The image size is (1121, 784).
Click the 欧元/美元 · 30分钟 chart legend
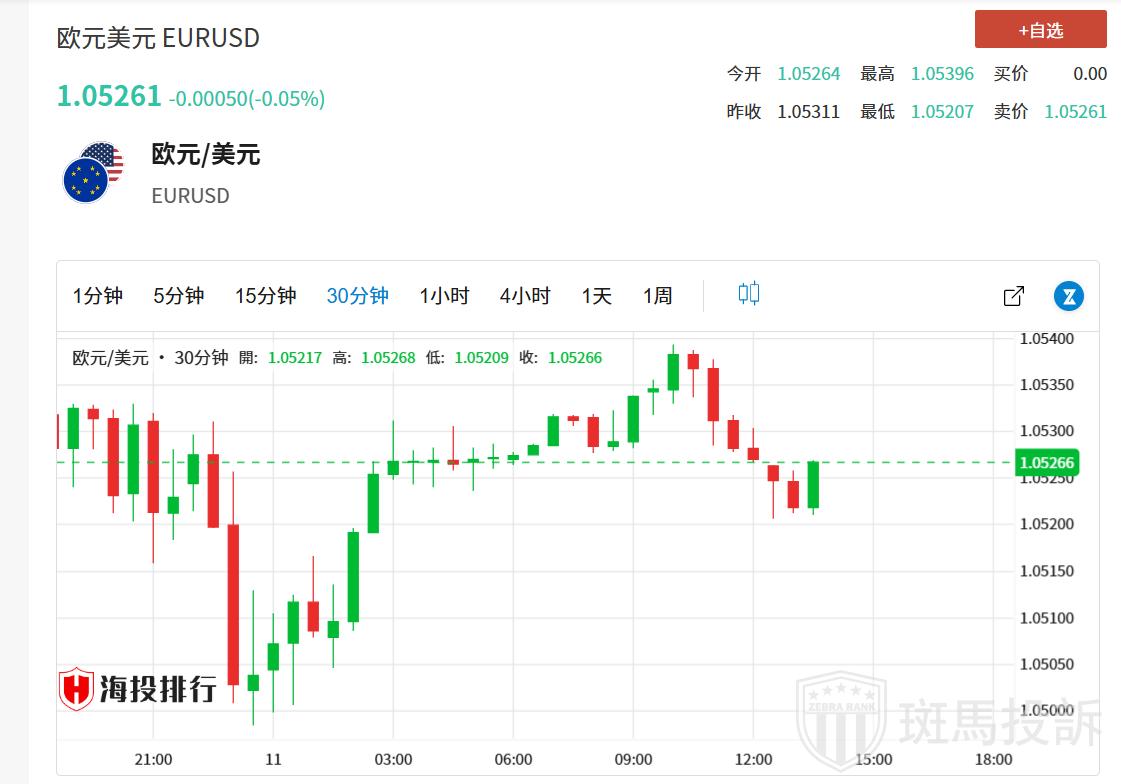pos(150,357)
